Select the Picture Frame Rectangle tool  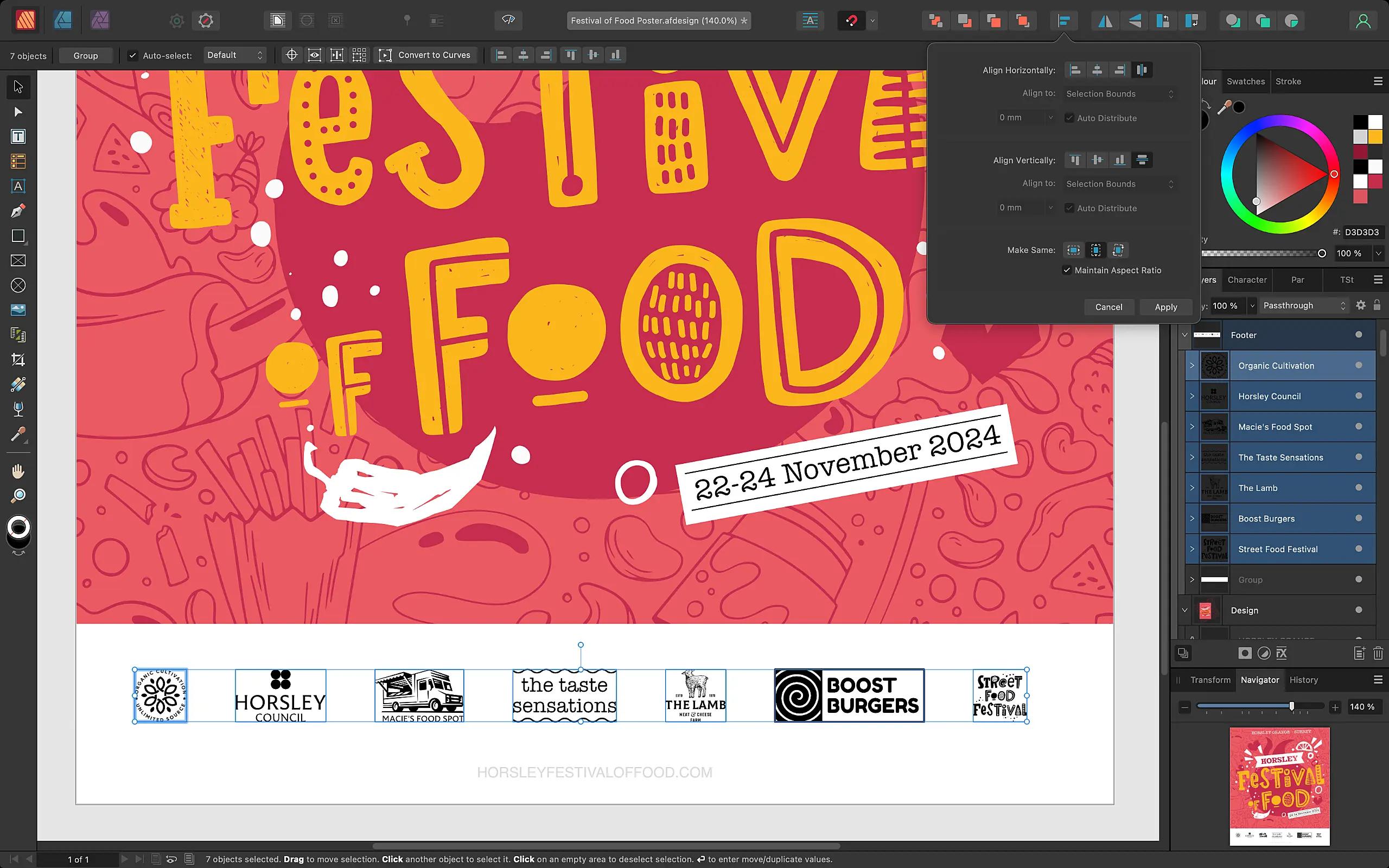point(18,260)
